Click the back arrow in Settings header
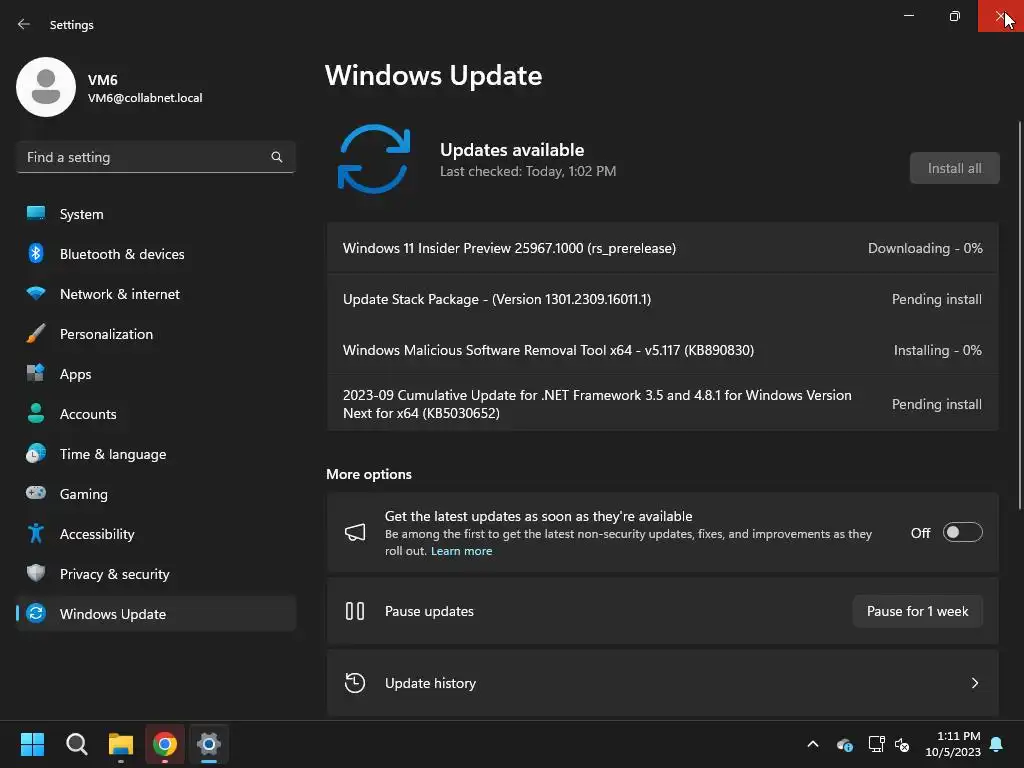The image size is (1024, 768). click(x=24, y=24)
